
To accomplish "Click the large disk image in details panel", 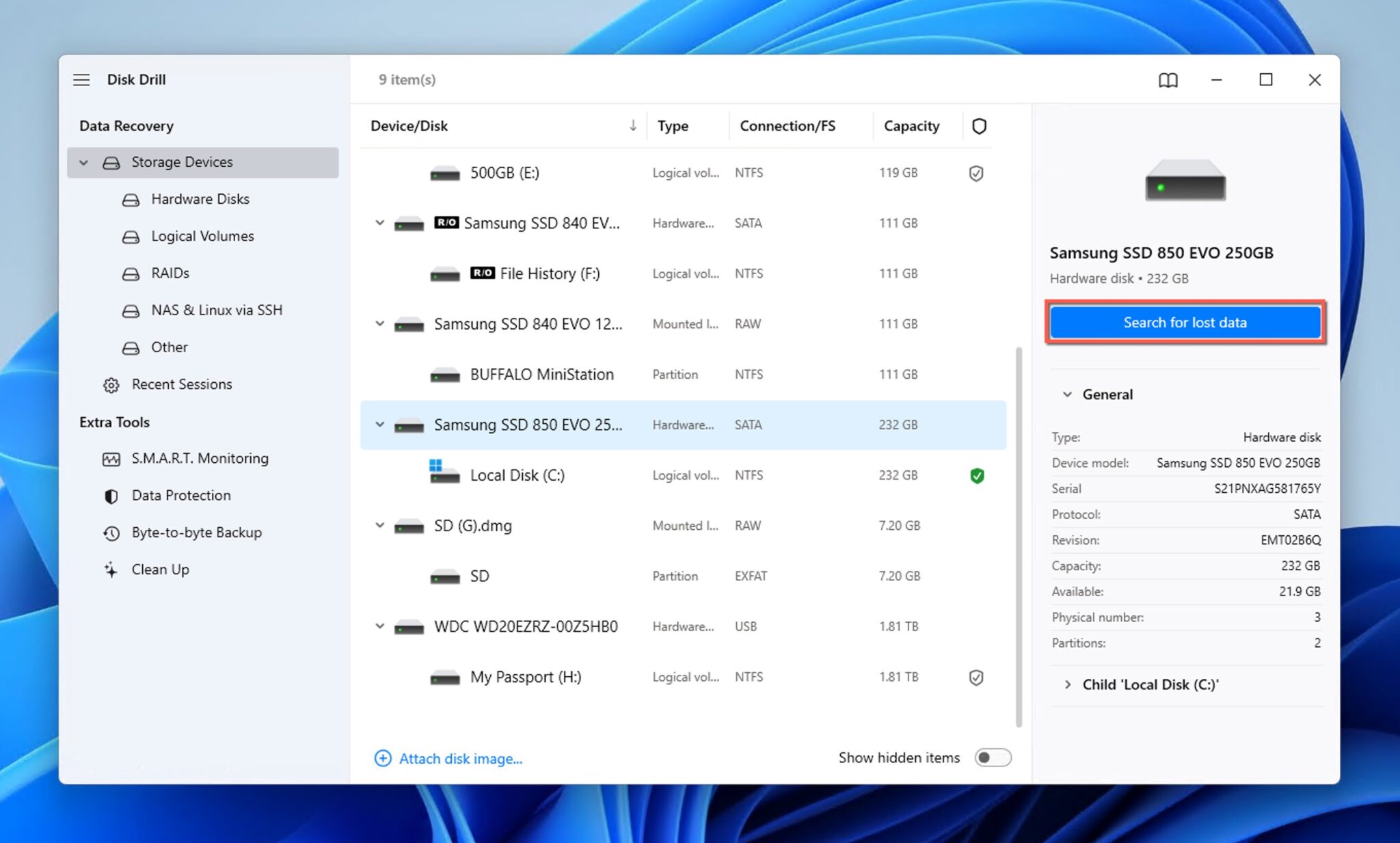I will (1185, 180).
